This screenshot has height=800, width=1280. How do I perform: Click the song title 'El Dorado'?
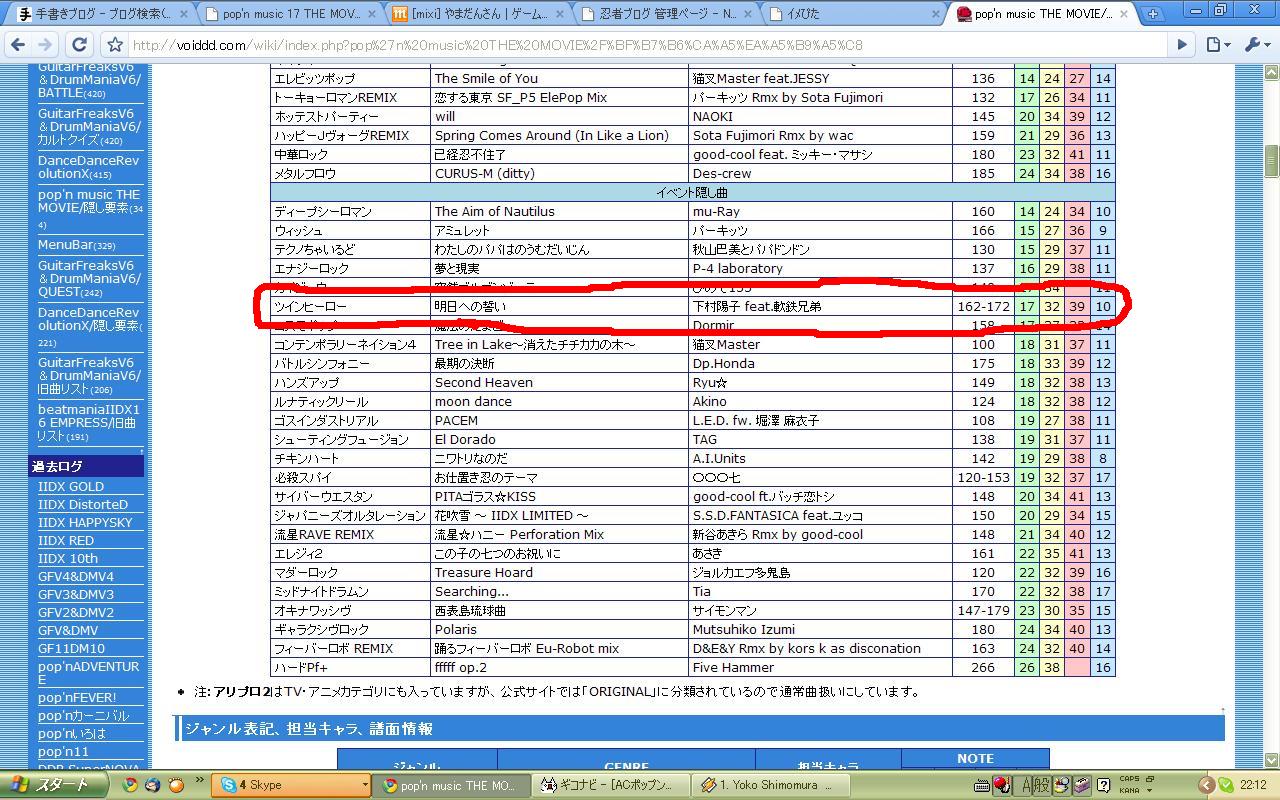click(465, 439)
